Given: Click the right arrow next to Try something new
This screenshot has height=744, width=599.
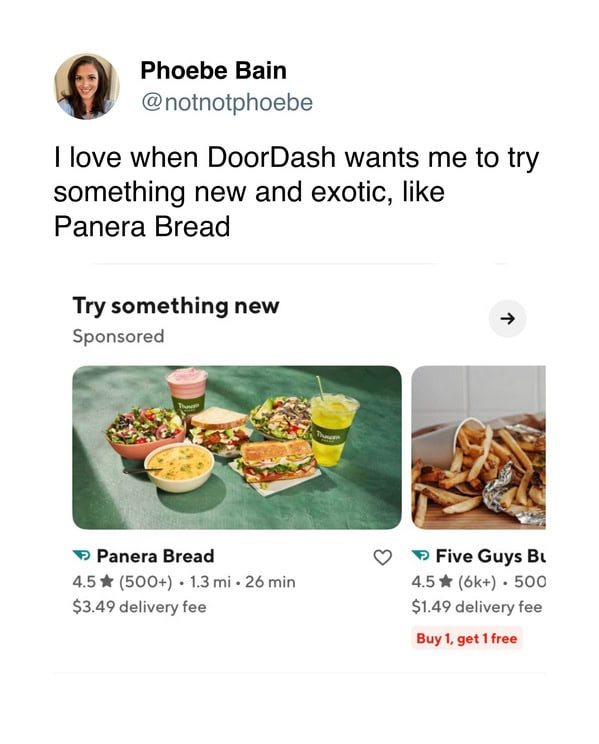Looking at the screenshot, I should (x=507, y=318).
